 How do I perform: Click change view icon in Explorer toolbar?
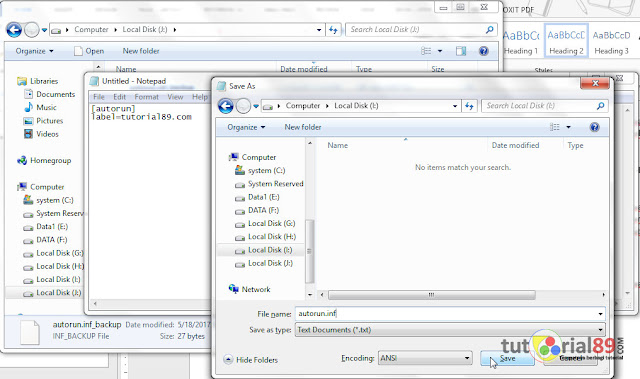426,51
